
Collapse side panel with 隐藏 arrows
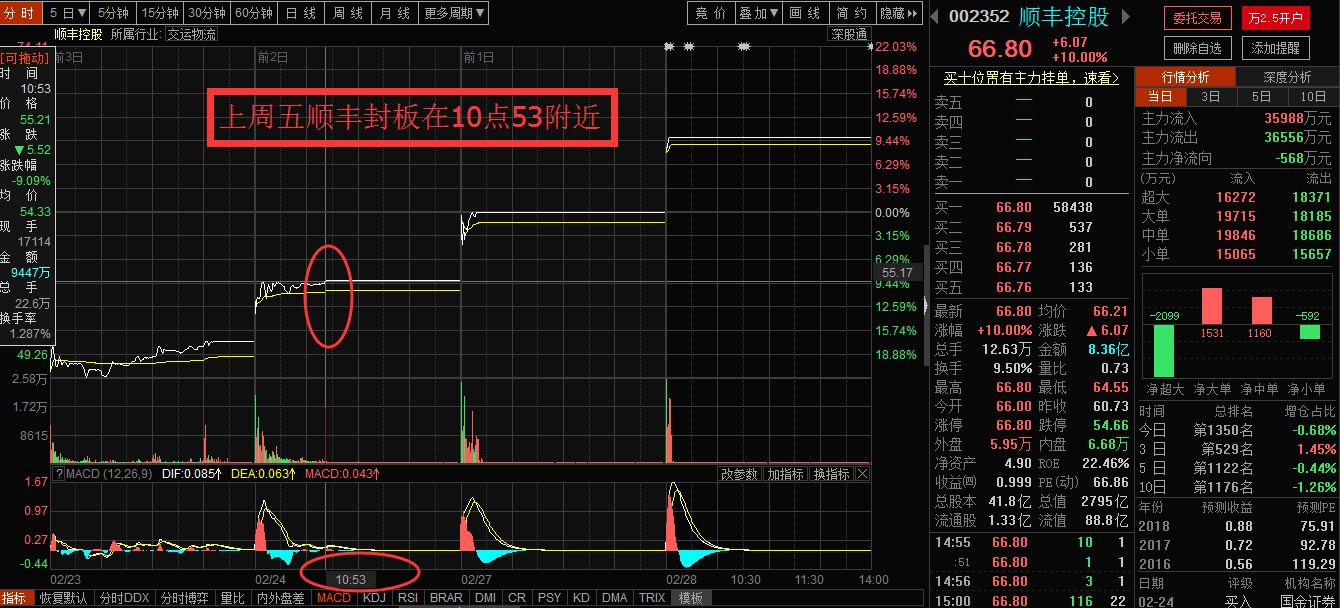pyautogui.click(x=898, y=13)
